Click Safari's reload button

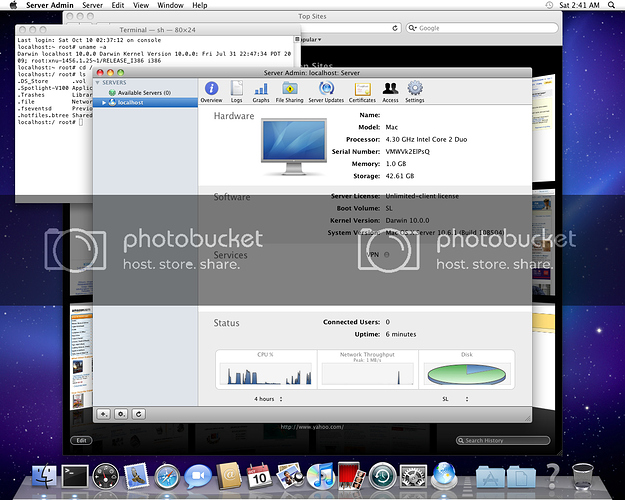coord(395,28)
